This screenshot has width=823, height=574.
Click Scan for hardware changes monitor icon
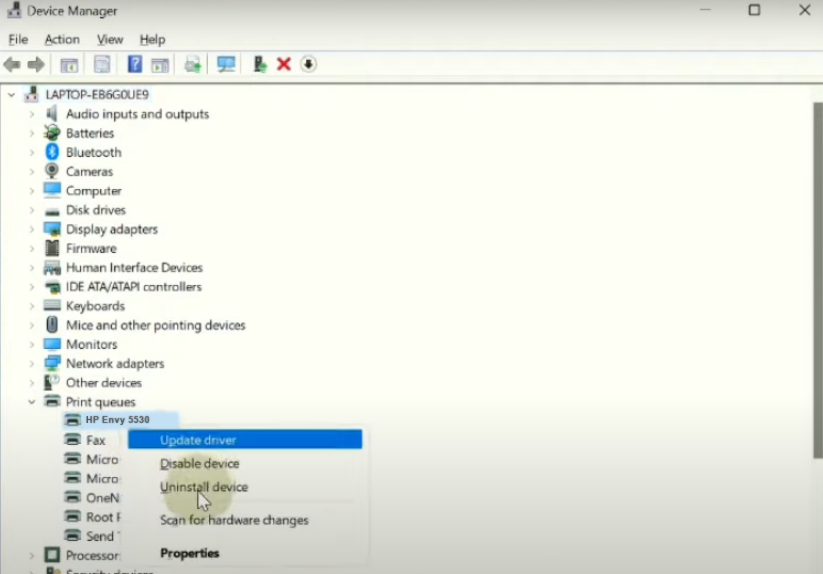(x=226, y=64)
